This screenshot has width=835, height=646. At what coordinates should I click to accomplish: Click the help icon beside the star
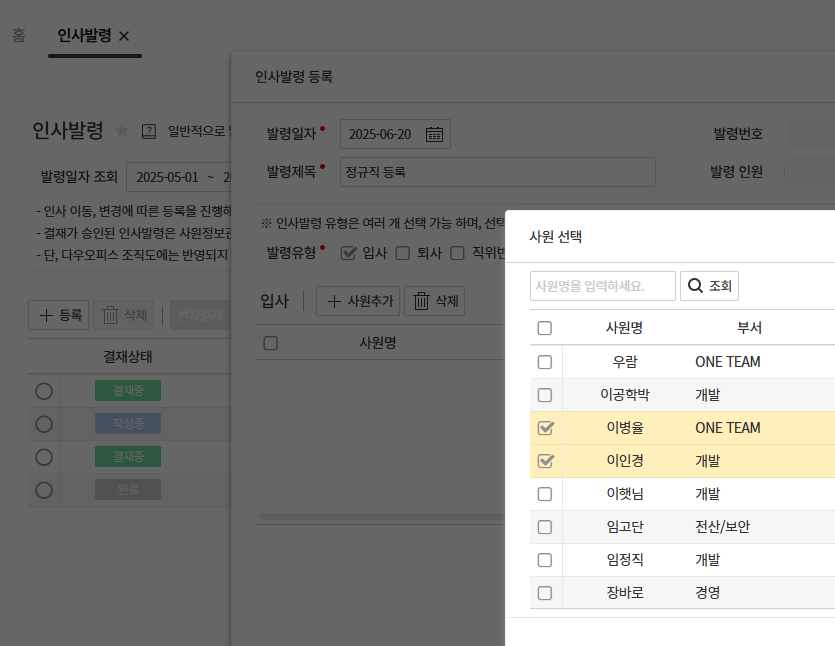coord(149,130)
